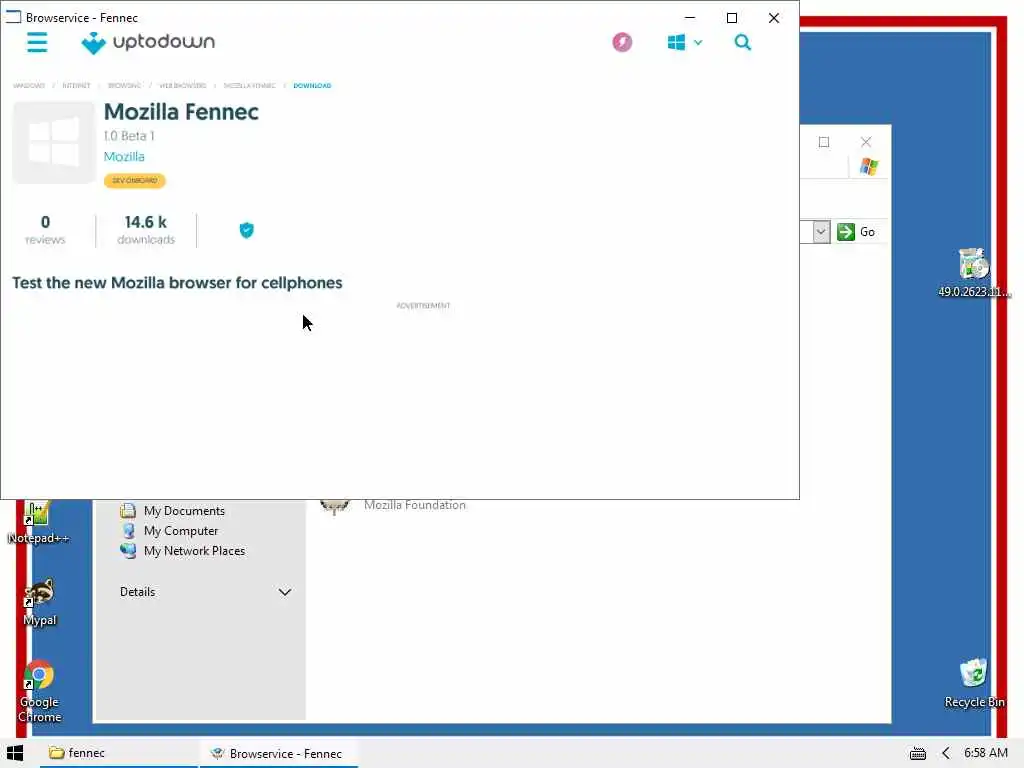Expand the platform selector chevron

tap(697, 43)
